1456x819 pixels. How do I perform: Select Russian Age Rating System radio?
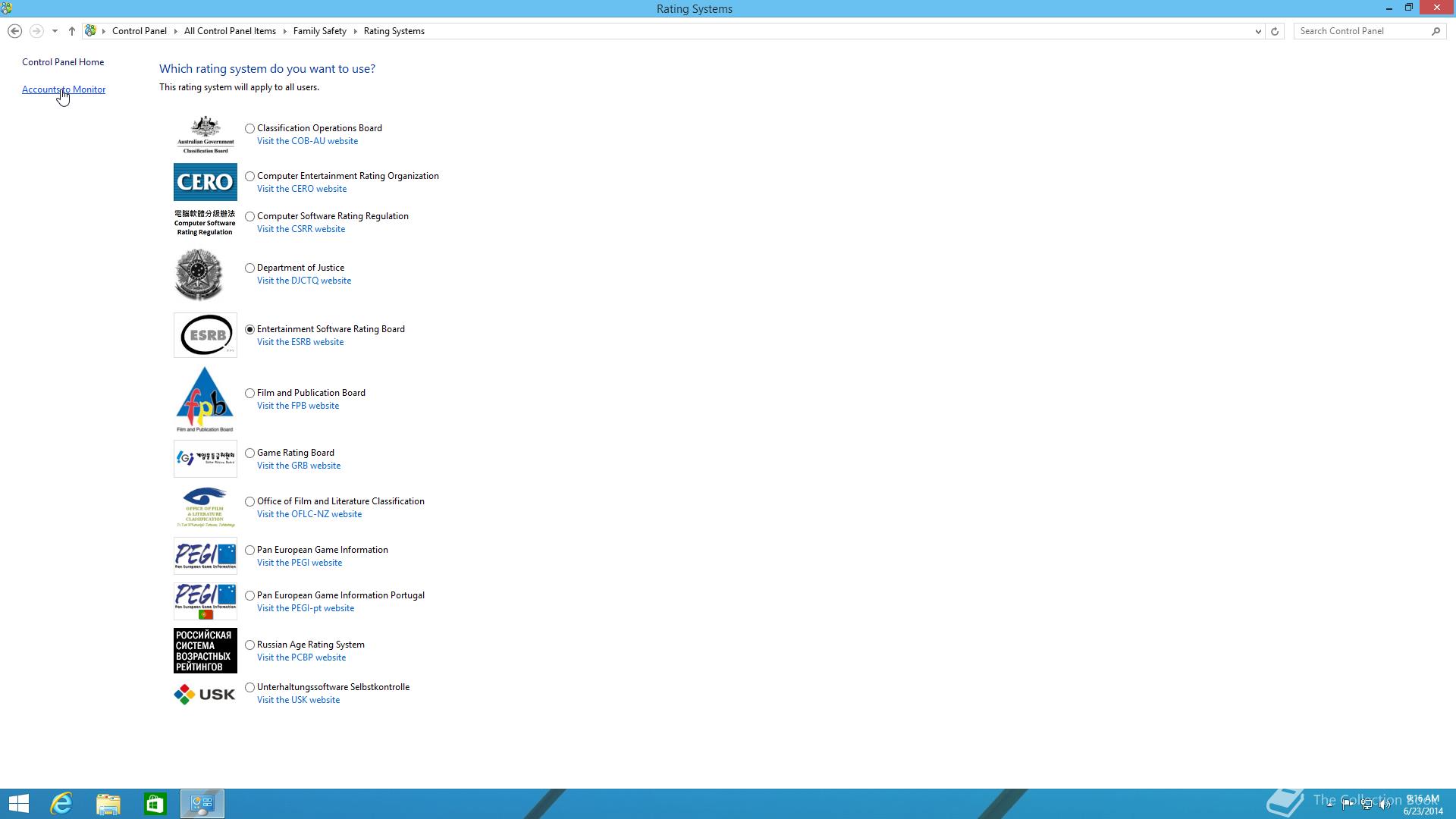point(249,645)
